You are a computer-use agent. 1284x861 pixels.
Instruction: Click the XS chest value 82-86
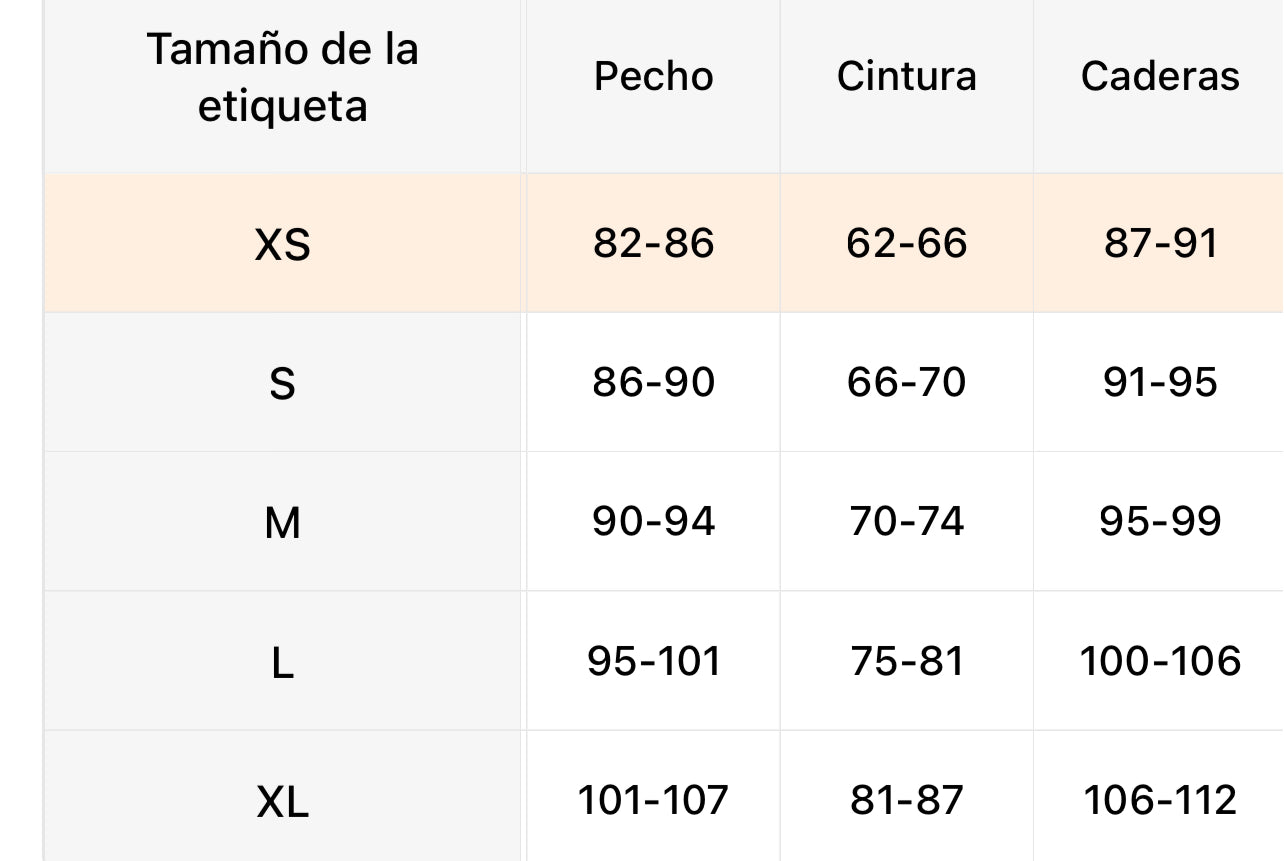point(653,243)
